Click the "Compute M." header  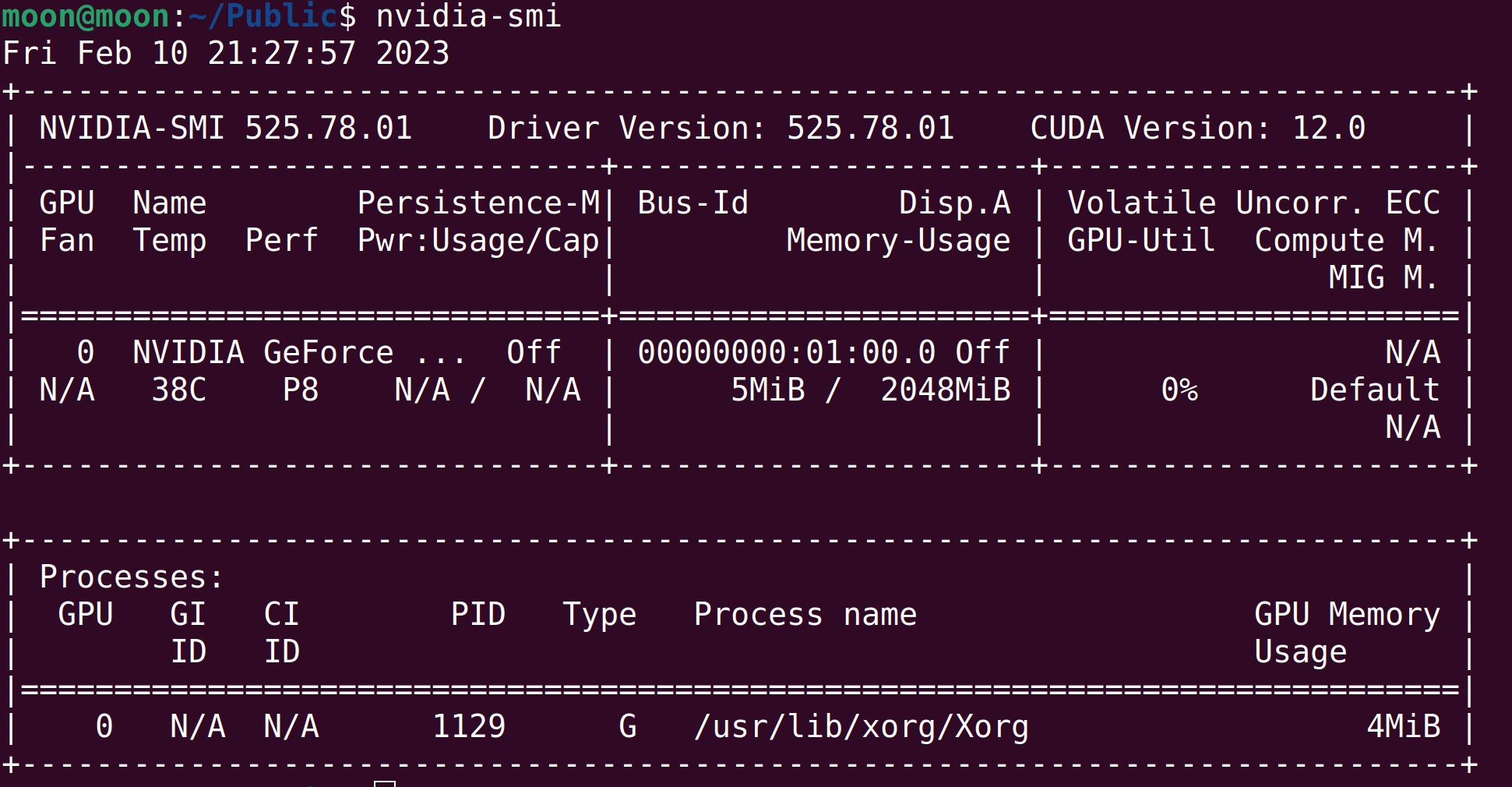1346,241
